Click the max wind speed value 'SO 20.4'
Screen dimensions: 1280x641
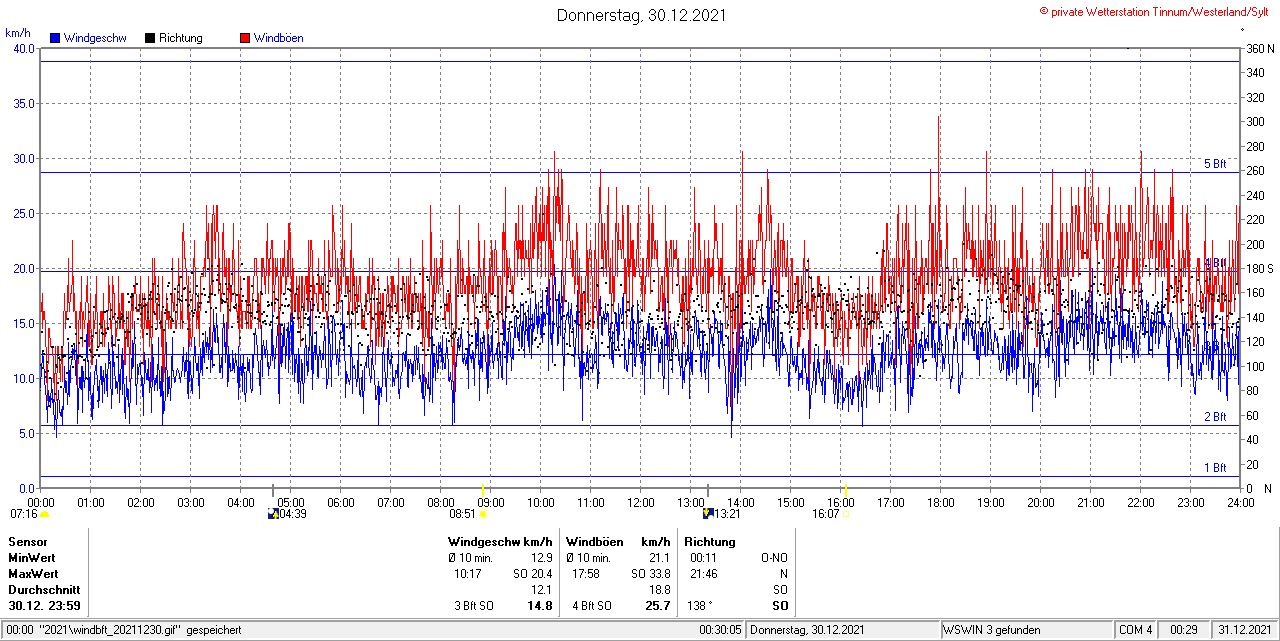coord(532,574)
